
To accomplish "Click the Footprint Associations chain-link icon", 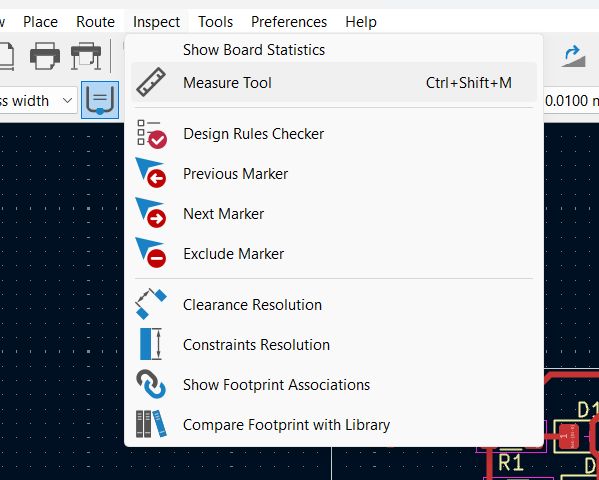I will (x=151, y=384).
